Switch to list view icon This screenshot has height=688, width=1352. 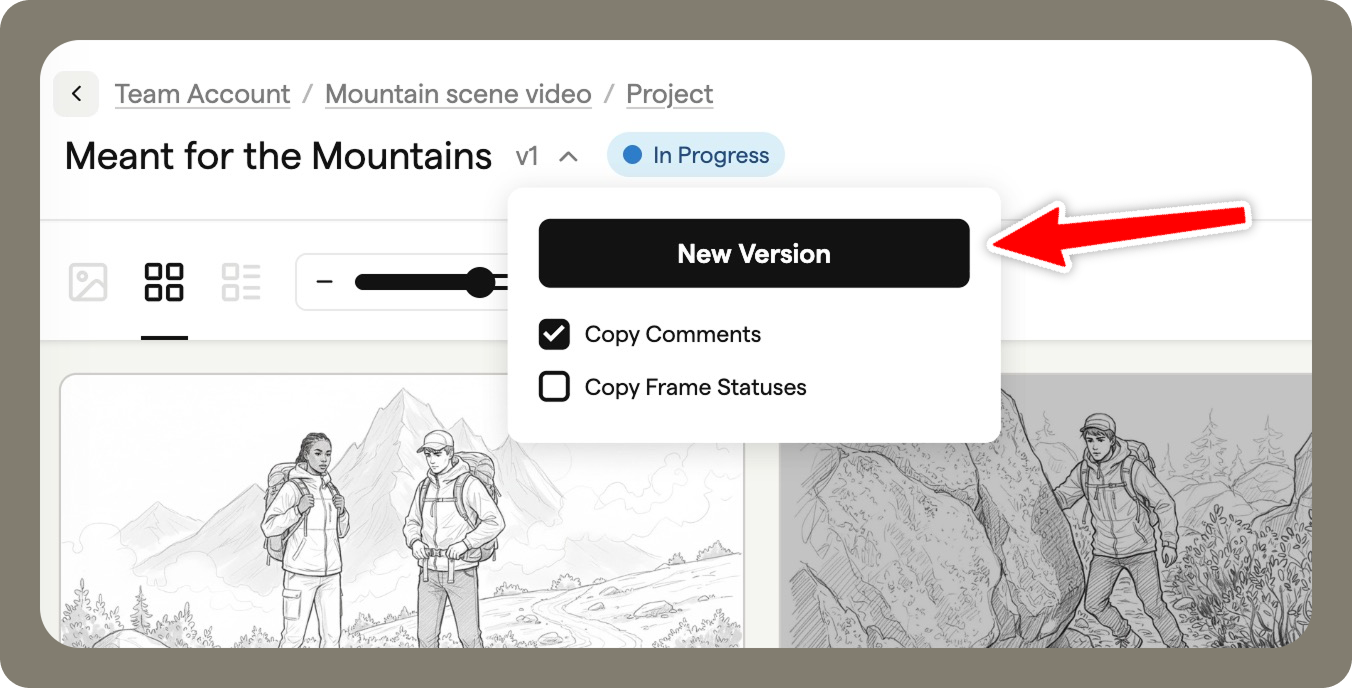click(x=241, y=282)
